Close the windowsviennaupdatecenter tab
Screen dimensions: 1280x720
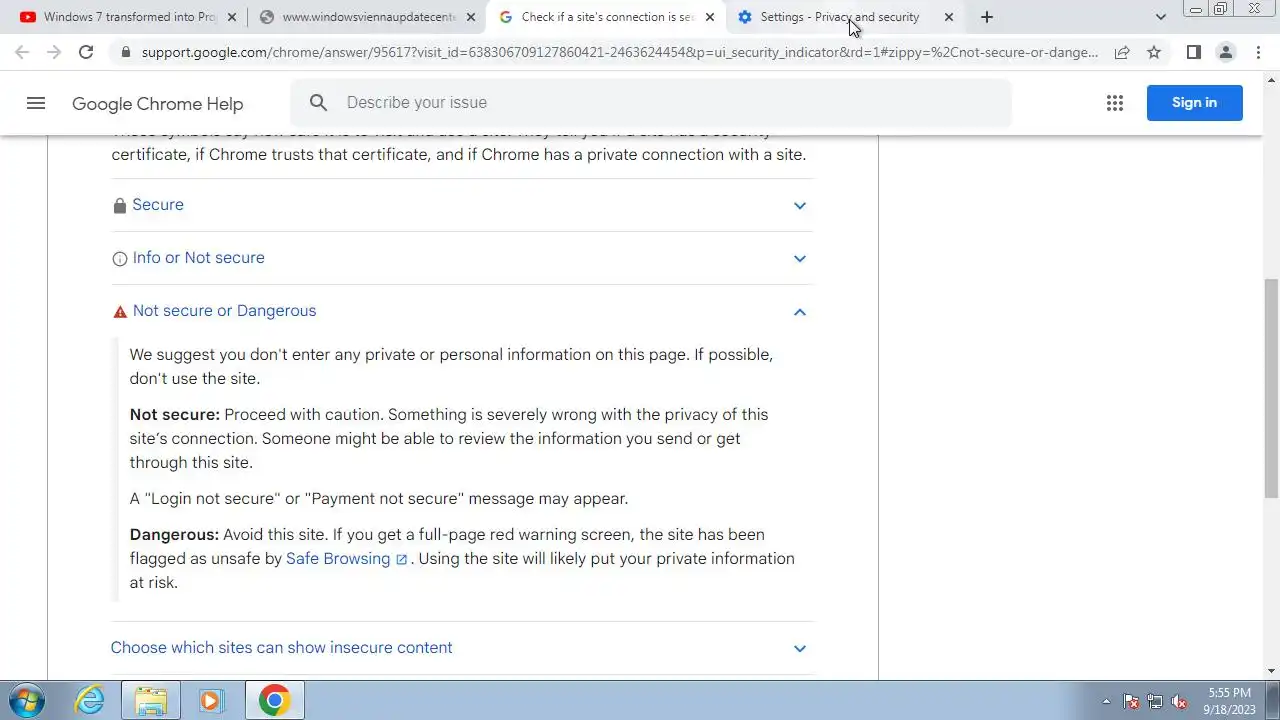pos(471,17)
